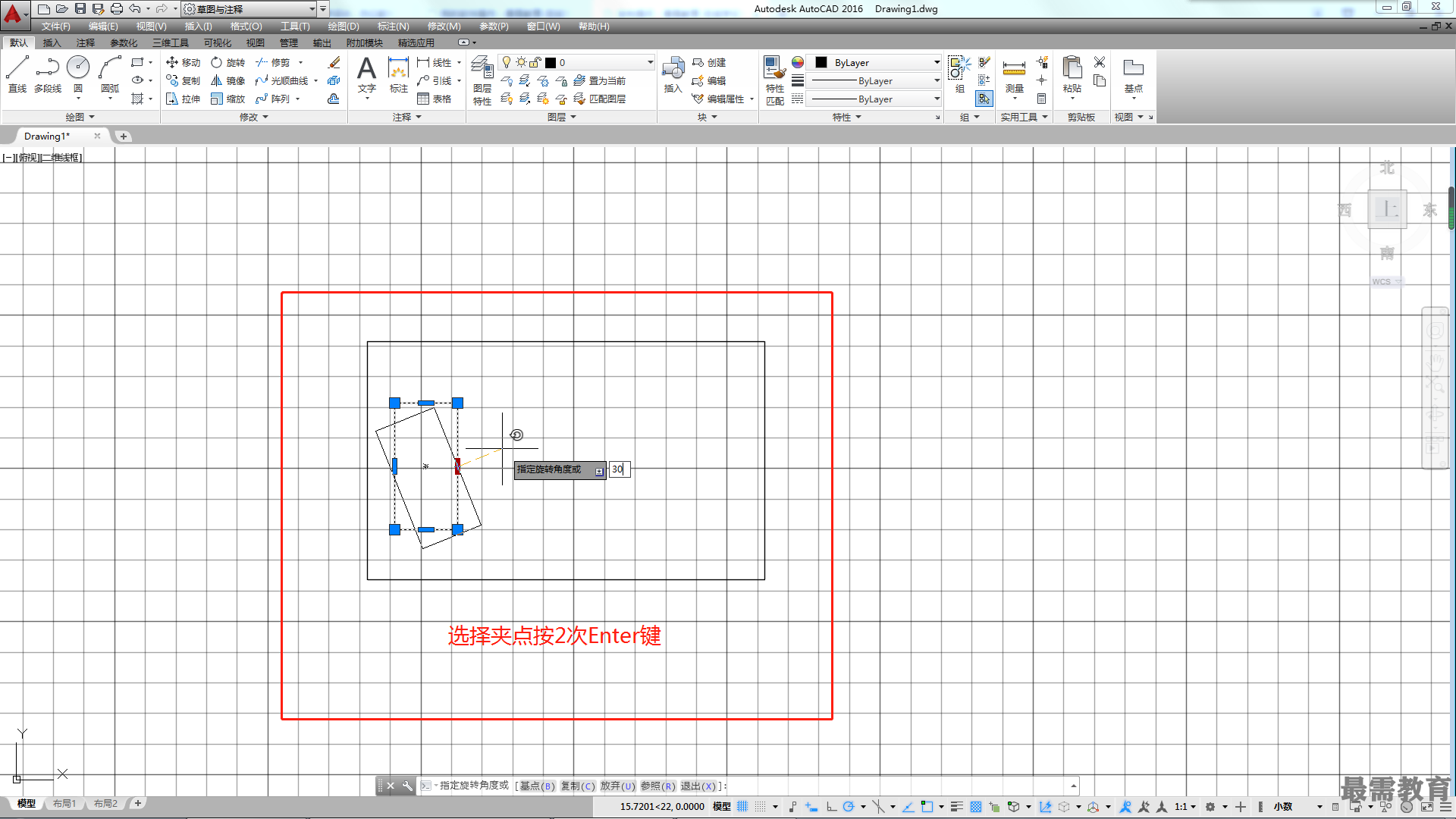Open the workspace 草图与注释 dropdown
The image size is (1456, 819).
249,9
